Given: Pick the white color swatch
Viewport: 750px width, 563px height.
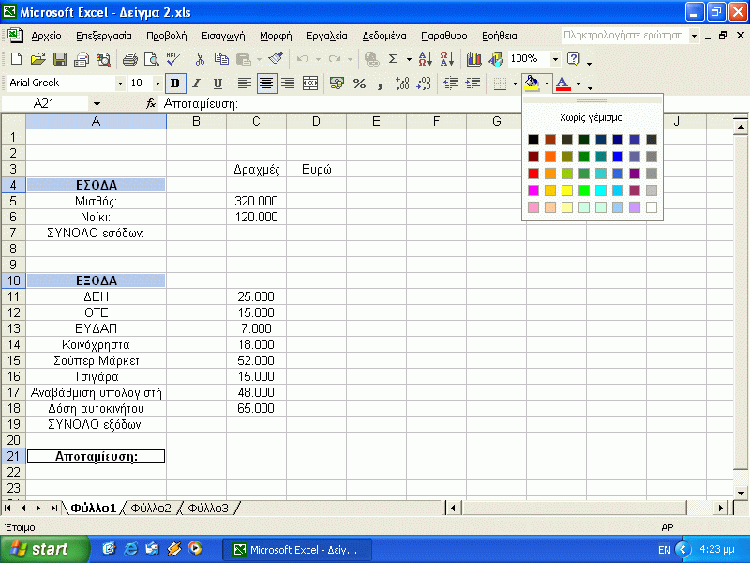Looking at the screenshot, I should (651, 208).
